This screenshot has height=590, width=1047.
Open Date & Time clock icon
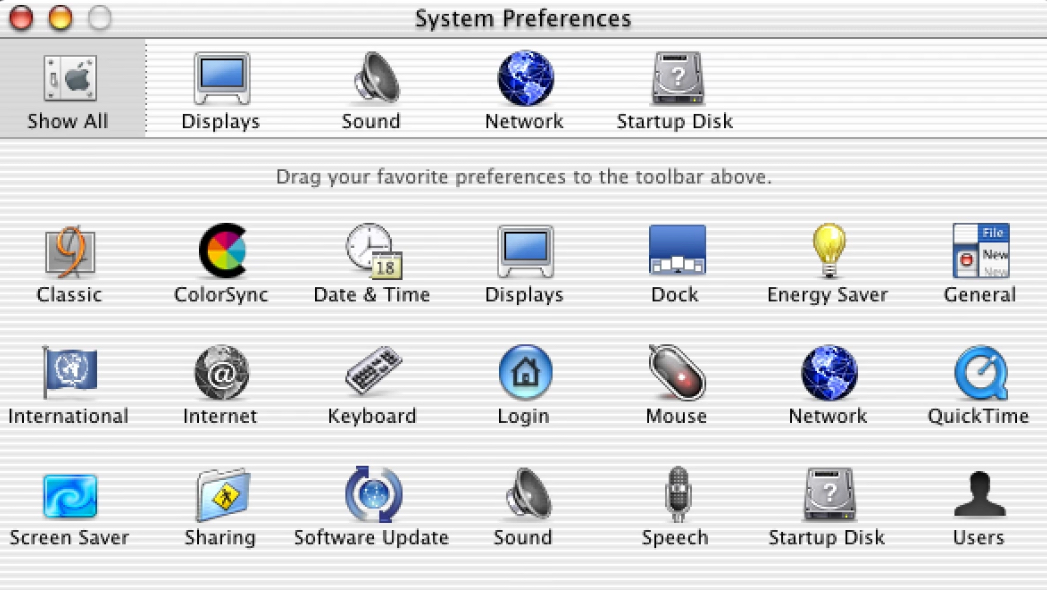click(374, 250)
